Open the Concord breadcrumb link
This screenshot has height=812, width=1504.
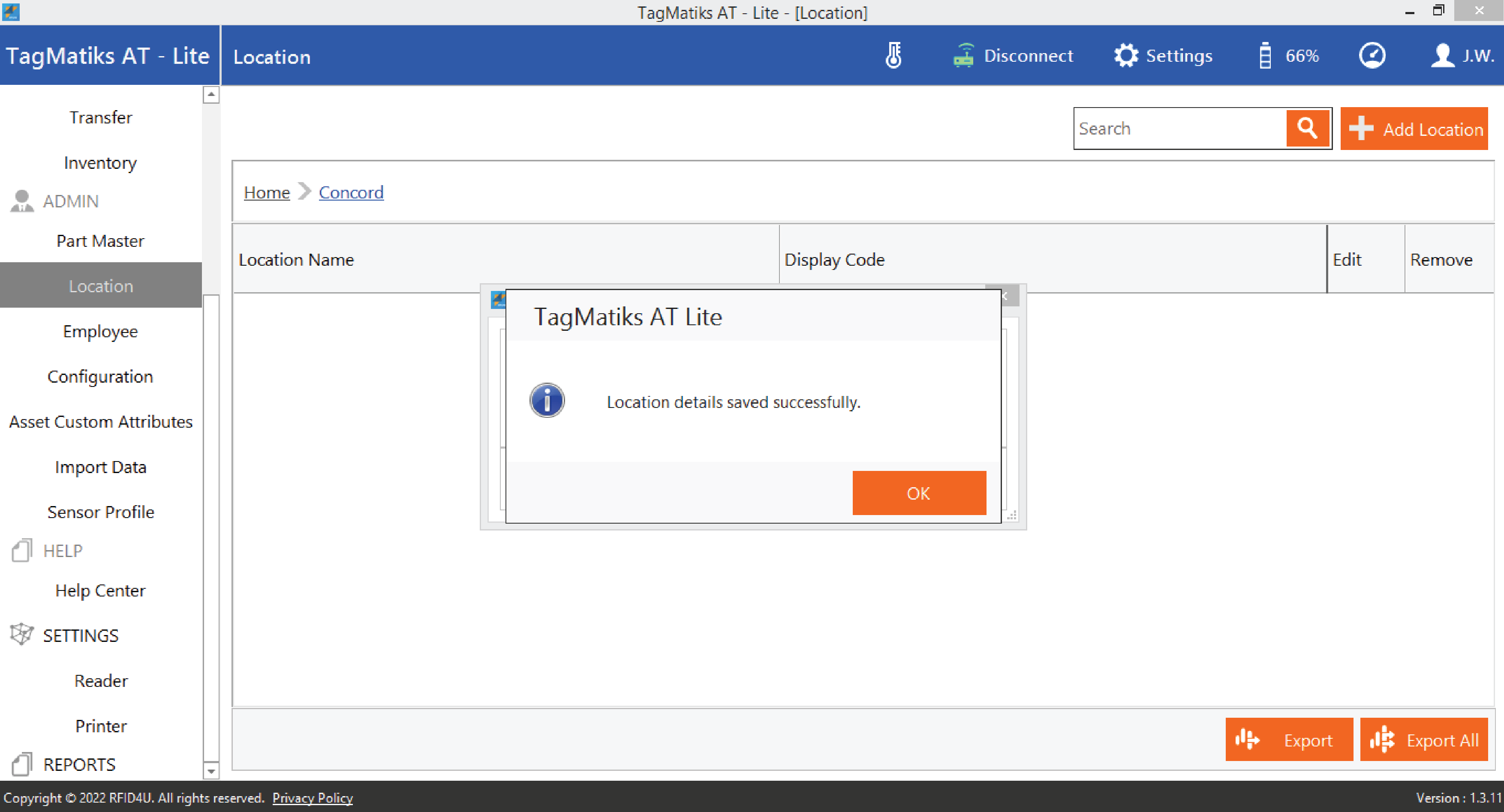(x=351, y=192)
